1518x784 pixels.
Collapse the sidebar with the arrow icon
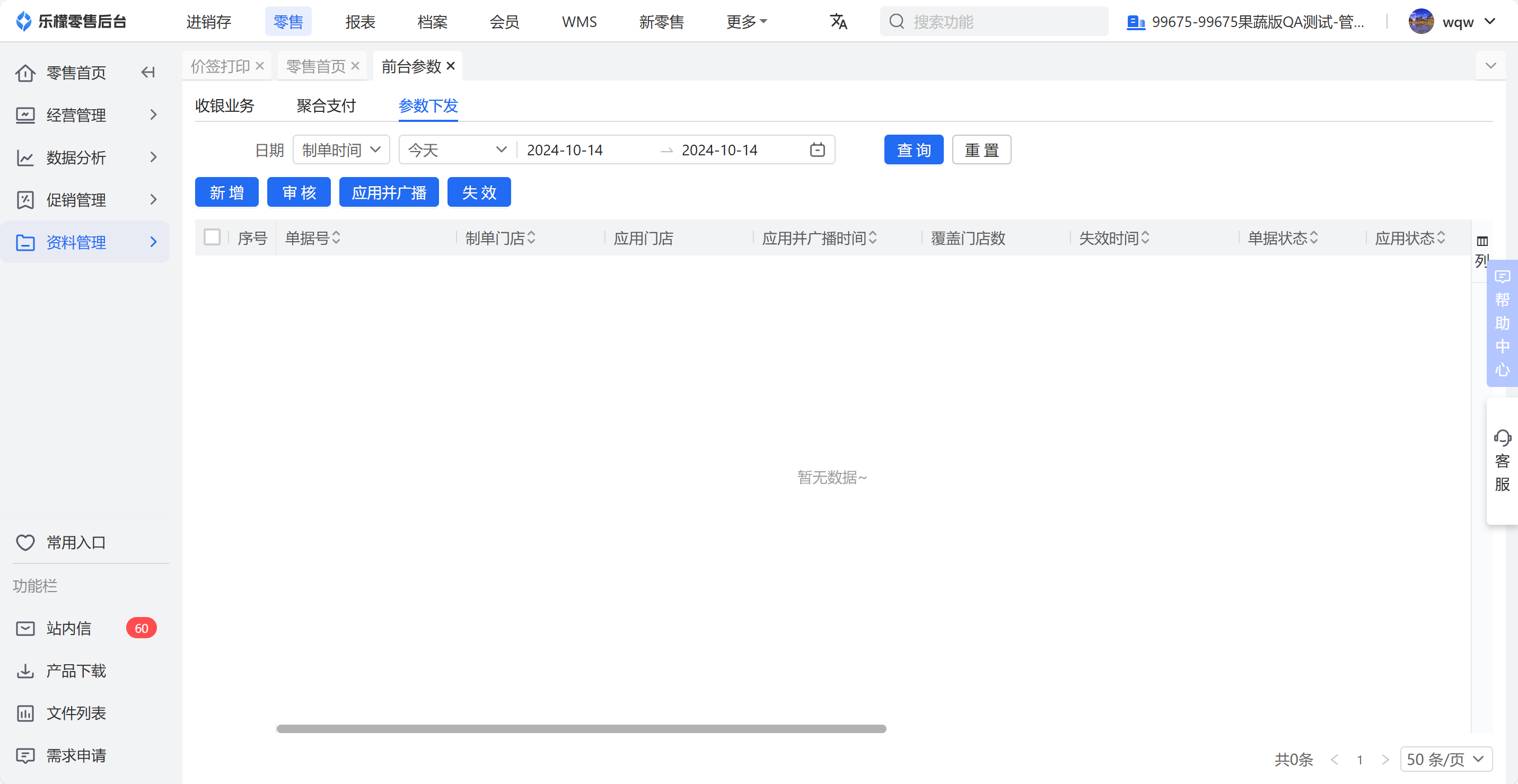(148, 73)
